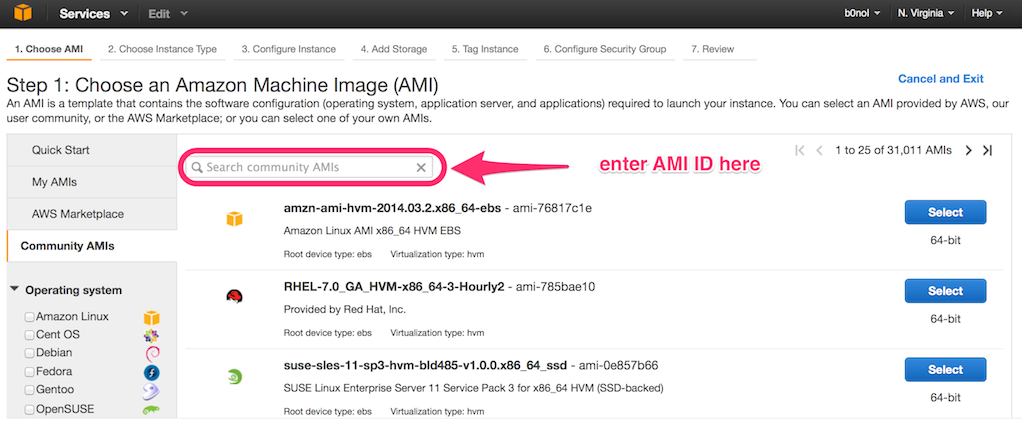The width and height of the screenshot is (1022, 431).
Task: Open the Help dropdown menu
Action: 987,13
